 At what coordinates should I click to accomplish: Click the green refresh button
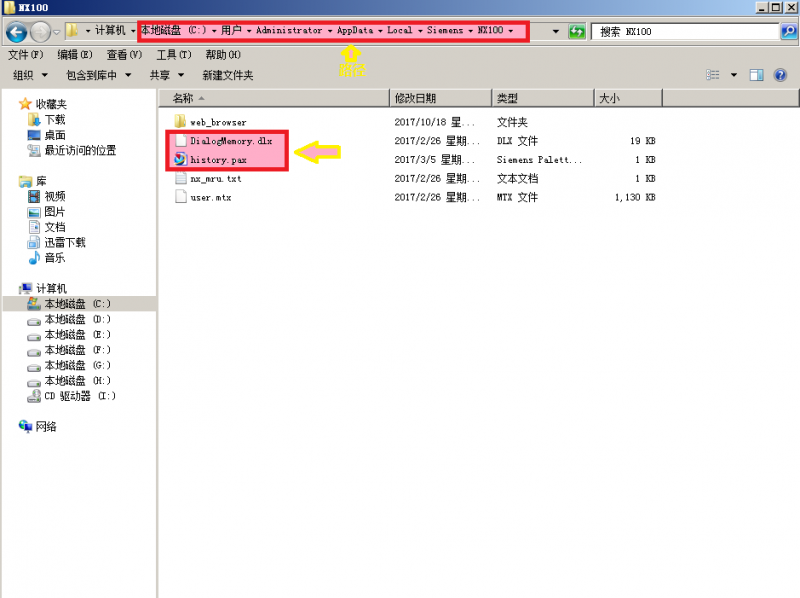(x=577, y=32)
